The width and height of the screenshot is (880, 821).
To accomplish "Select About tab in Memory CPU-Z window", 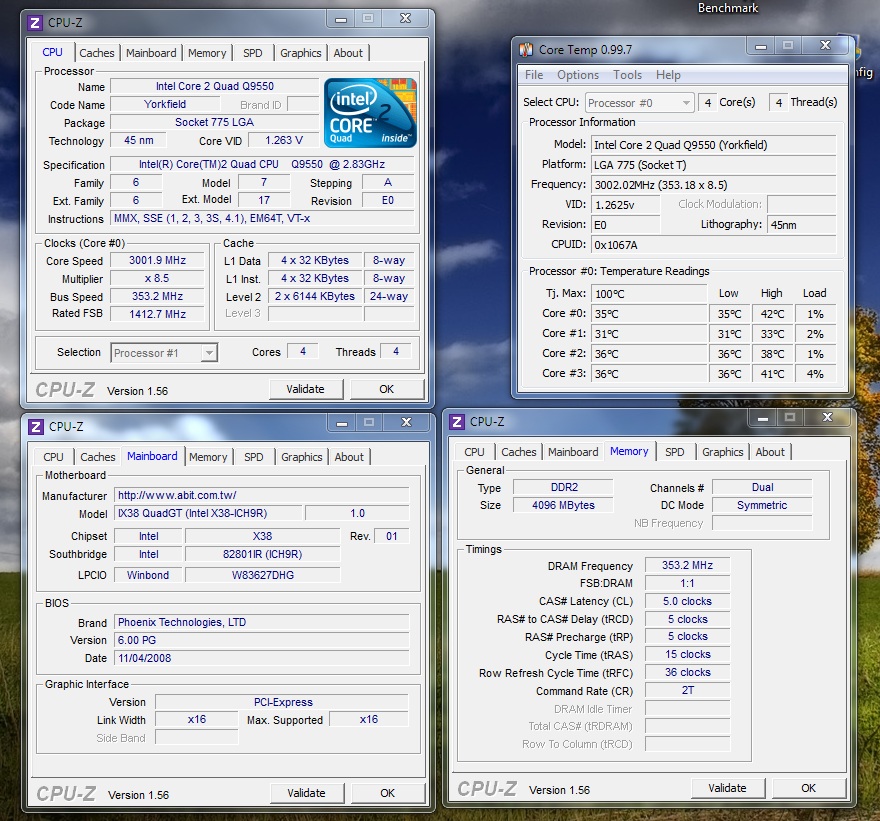I will 770,452.
